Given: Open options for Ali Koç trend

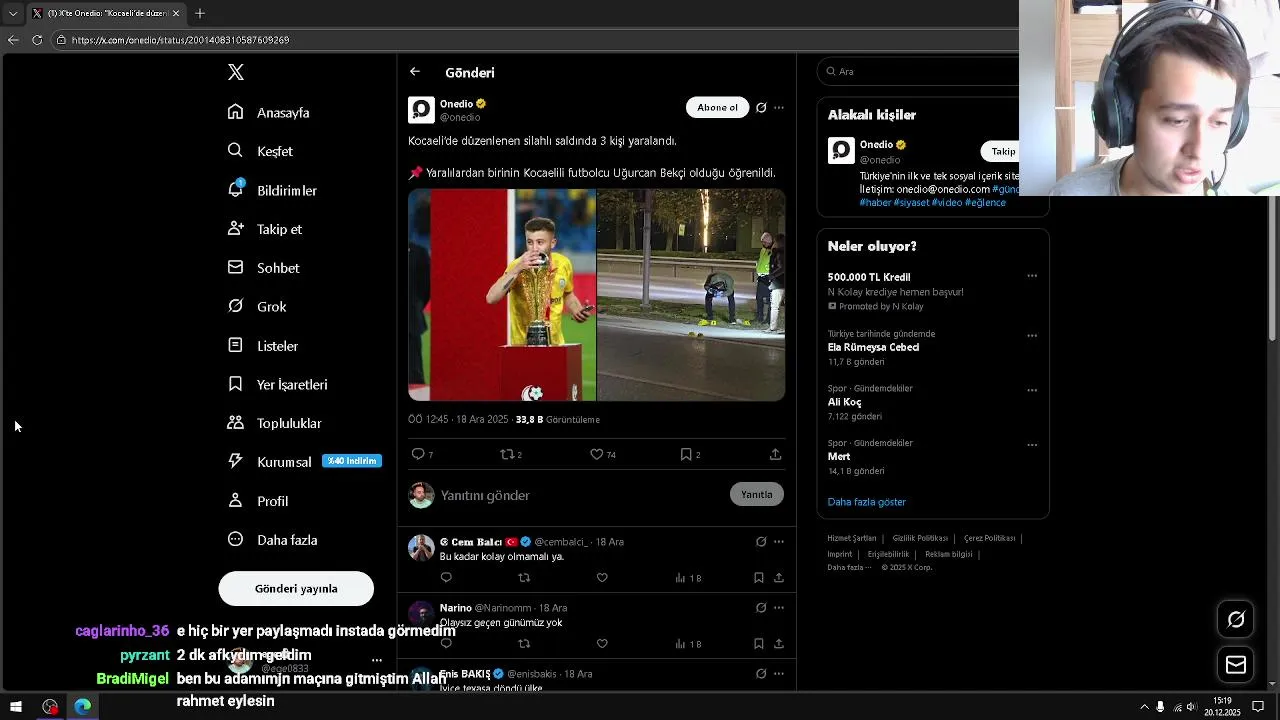Looking at the screenshot, I should (x=1032, y=390).
